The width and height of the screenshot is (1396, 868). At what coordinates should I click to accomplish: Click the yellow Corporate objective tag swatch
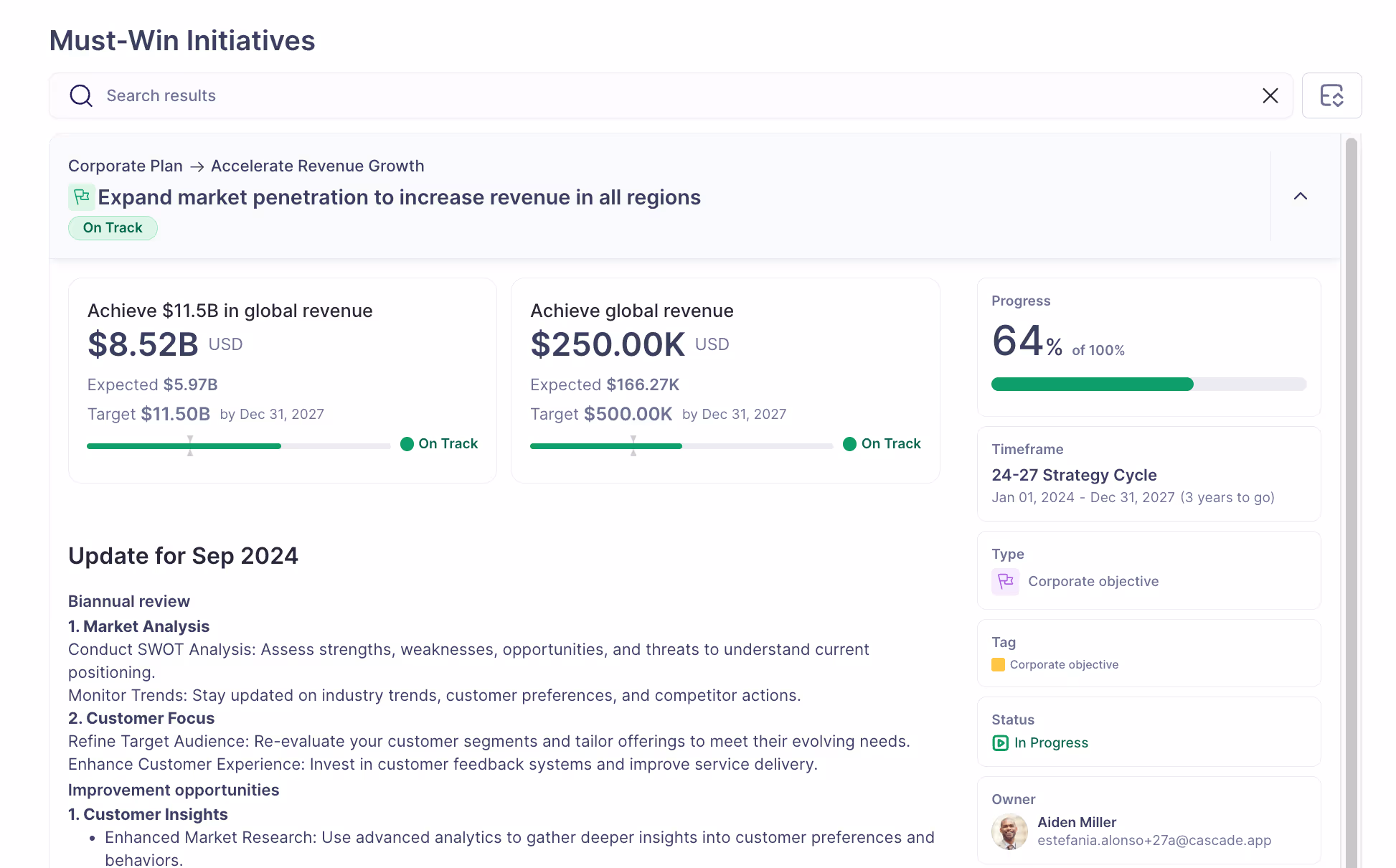997,664
